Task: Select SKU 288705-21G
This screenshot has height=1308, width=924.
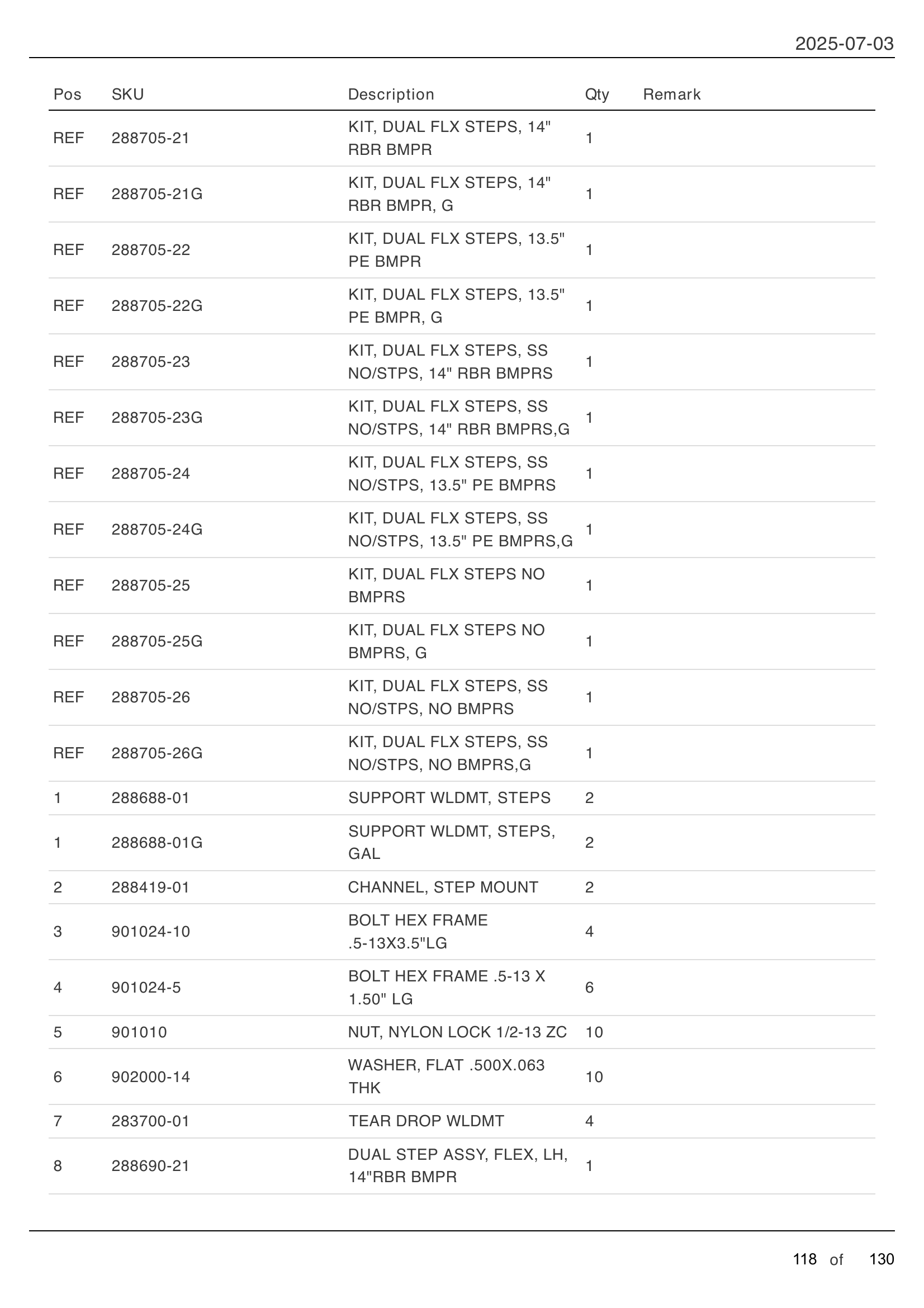Action: (157, 194)
